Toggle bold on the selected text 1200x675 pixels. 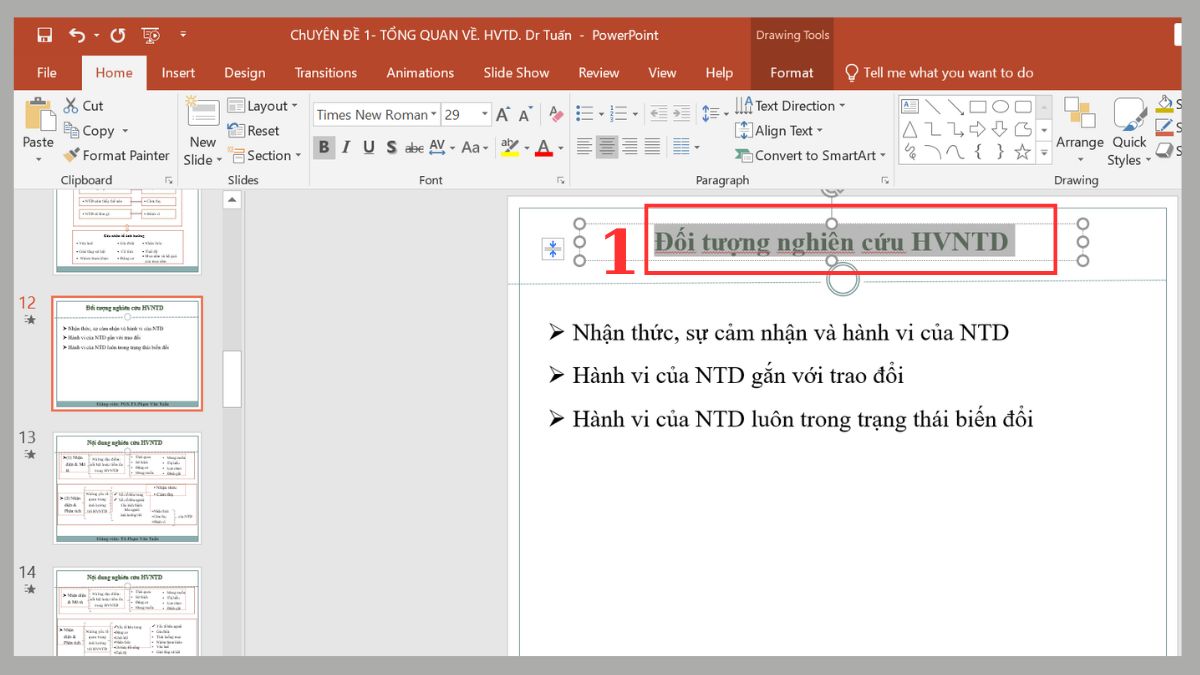point(324,147)
